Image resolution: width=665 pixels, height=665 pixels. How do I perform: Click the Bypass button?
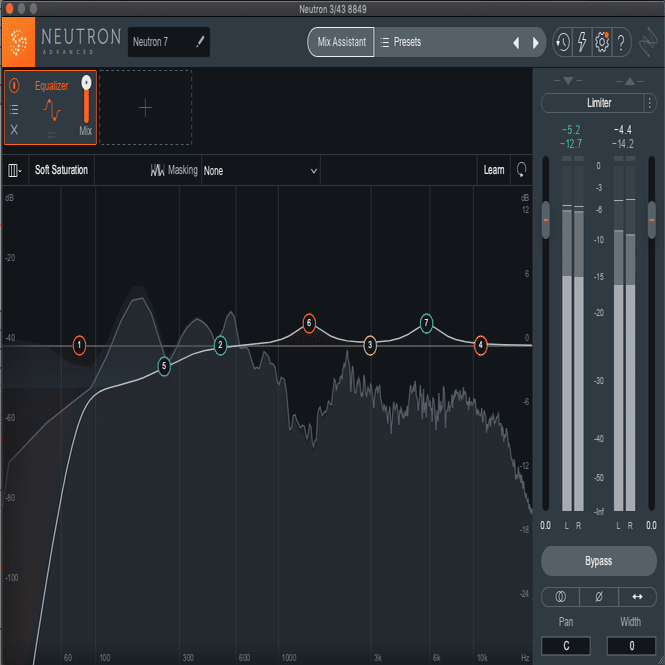coord(599,561)
